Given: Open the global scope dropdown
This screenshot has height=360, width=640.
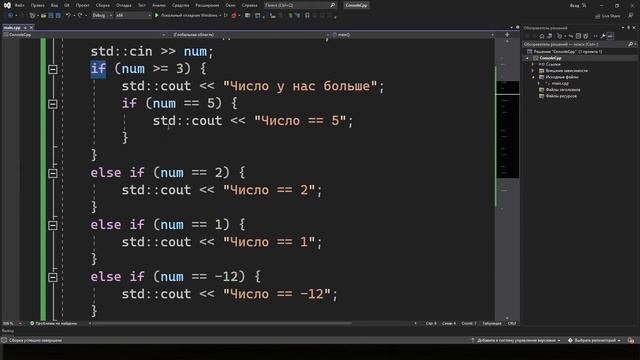Looking at the screenshot, I should pyautogui.click(x=249, y=35).
